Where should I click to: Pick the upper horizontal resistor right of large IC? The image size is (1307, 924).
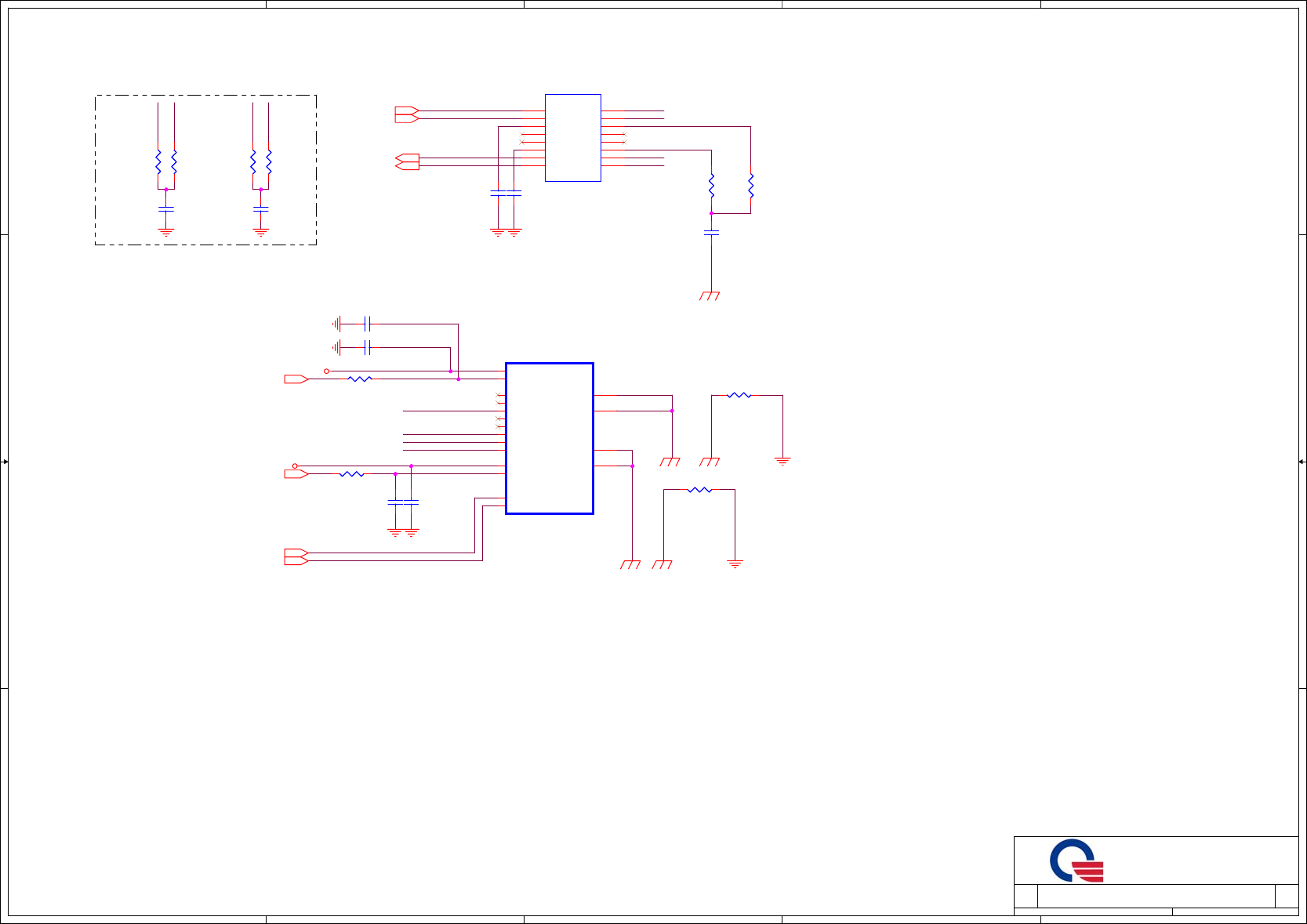click(x=739, y=396)
